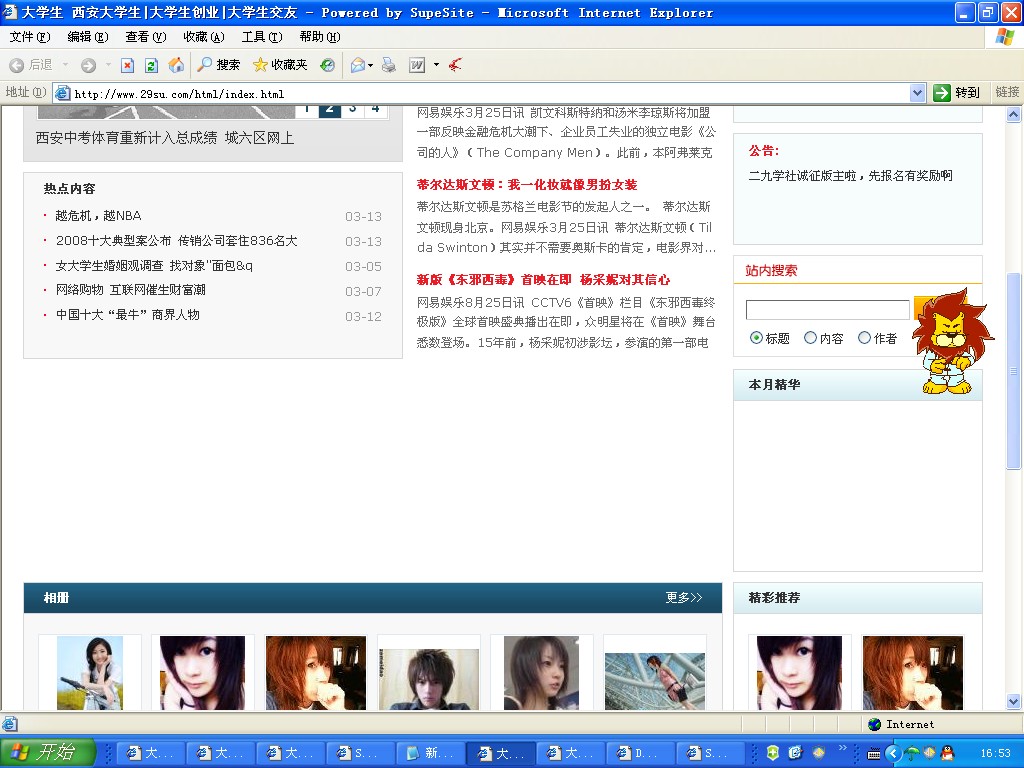The height and width of the screenshot is (768, 1024).
Task: Open article 越危机，越NBA
Action: click(x=99, y=216)
